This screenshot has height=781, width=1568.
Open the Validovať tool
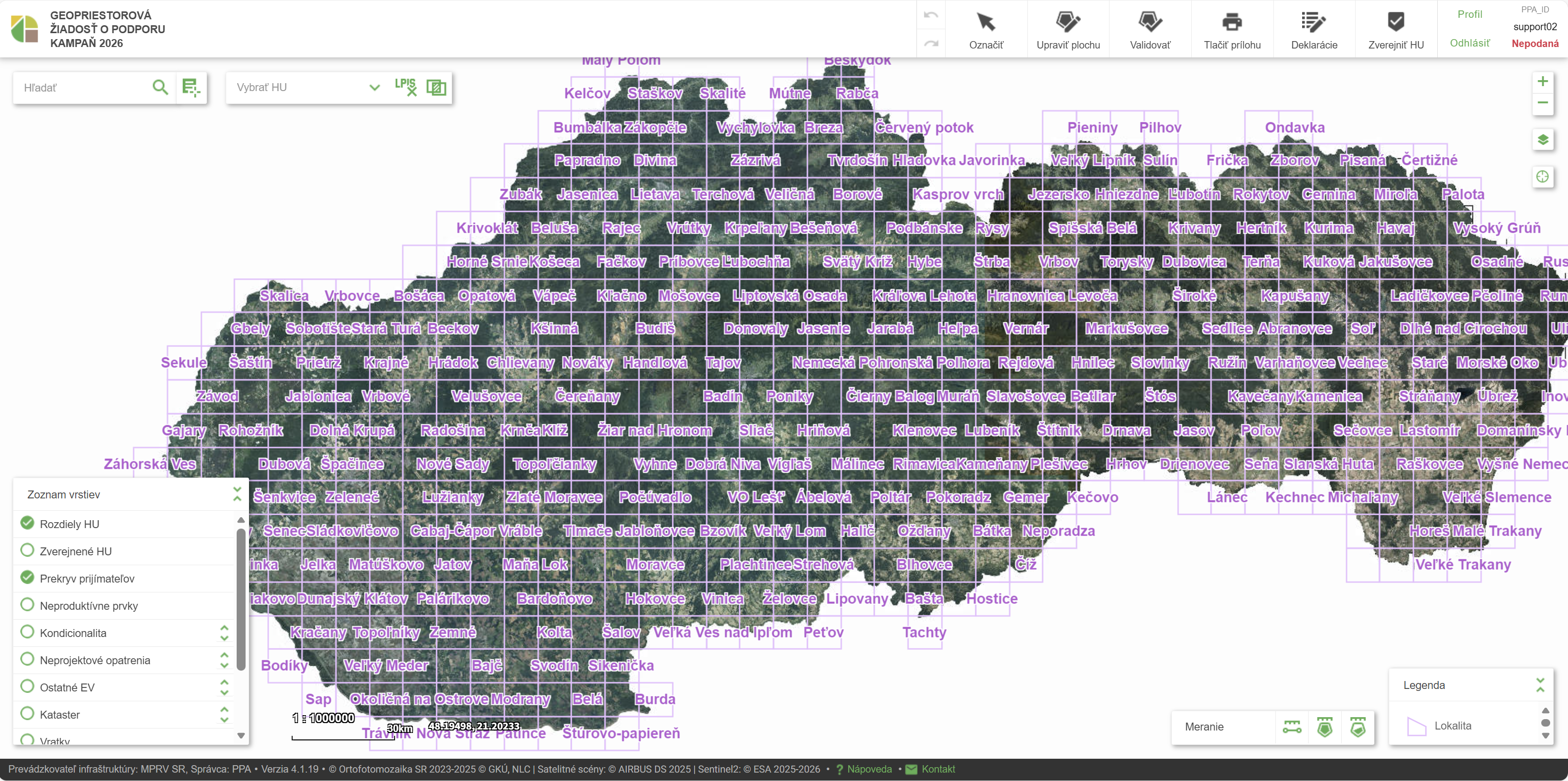click(x=1150, y=29)
